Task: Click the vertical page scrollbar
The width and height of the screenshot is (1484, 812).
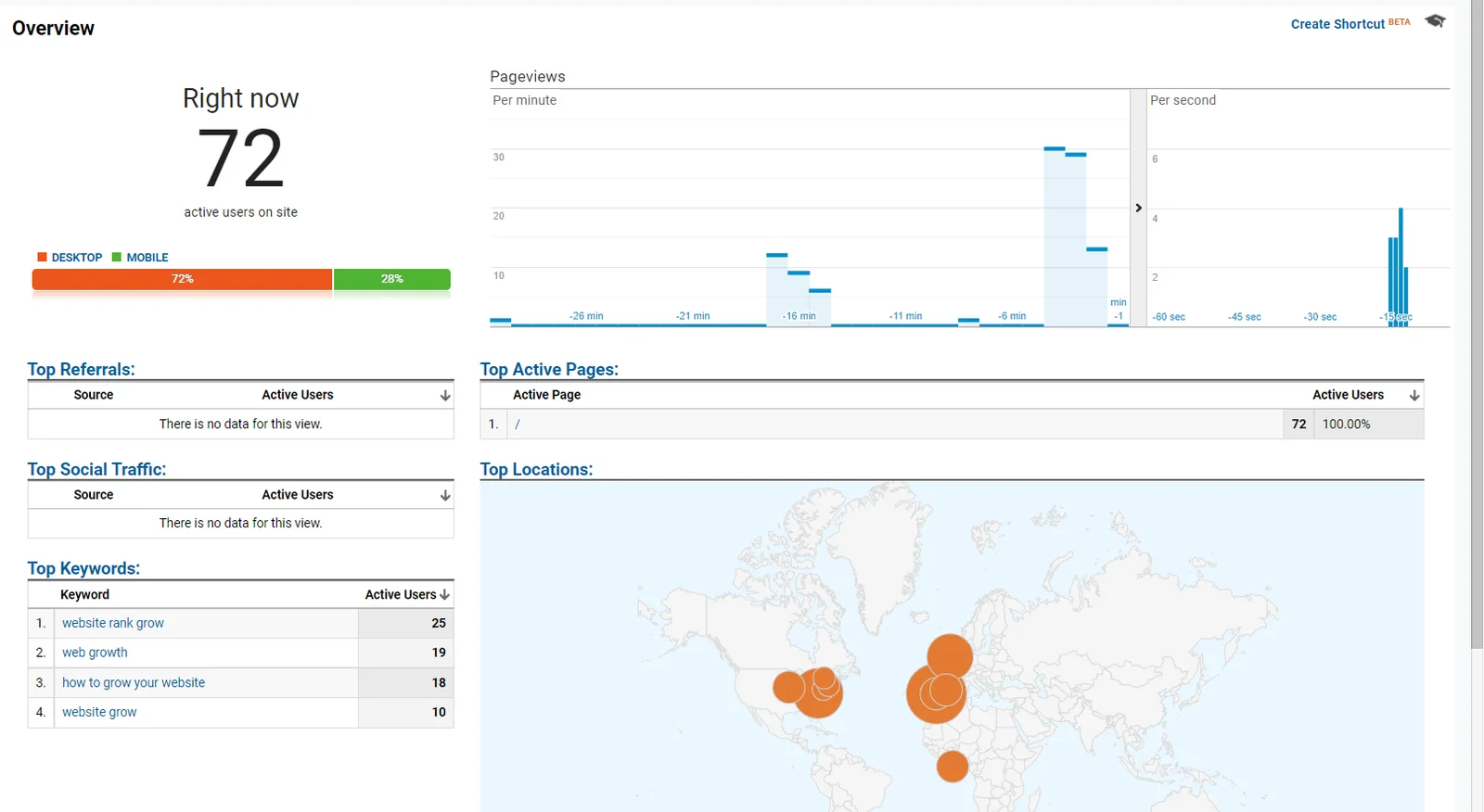Action: coord(1477,324)
